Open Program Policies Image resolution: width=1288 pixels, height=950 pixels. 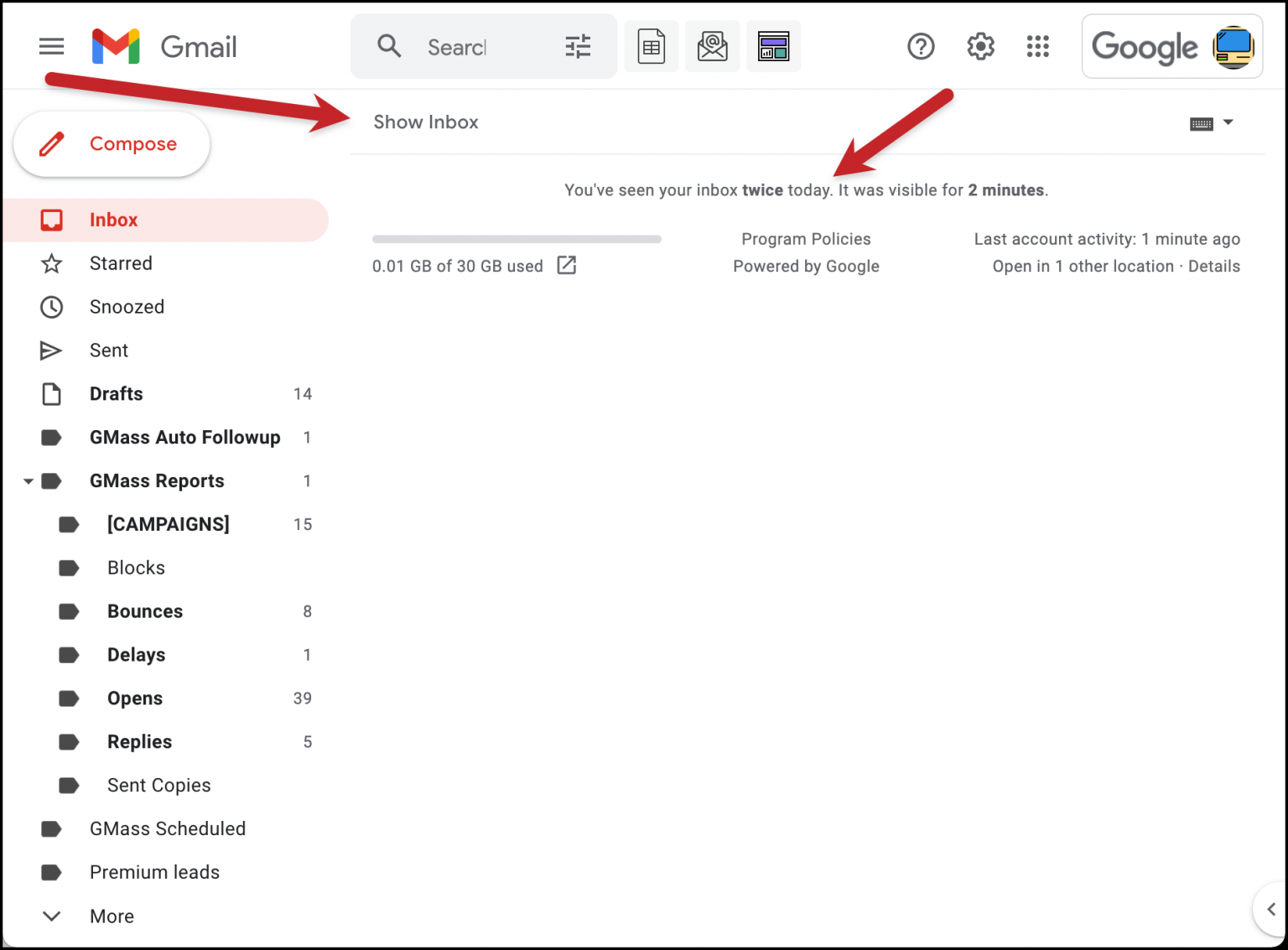806,239
